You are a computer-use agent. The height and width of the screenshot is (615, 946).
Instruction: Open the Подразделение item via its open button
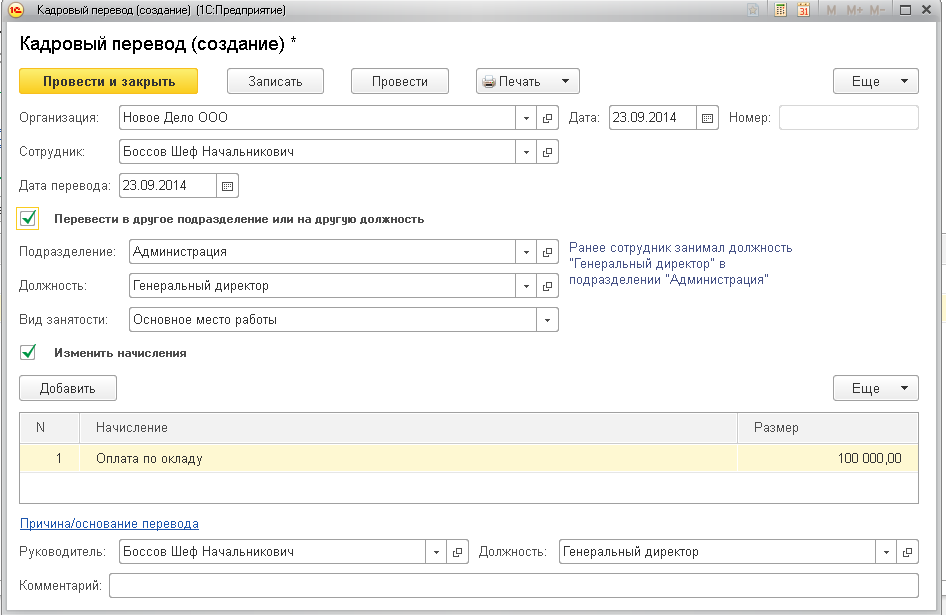(x=548, y=252)
